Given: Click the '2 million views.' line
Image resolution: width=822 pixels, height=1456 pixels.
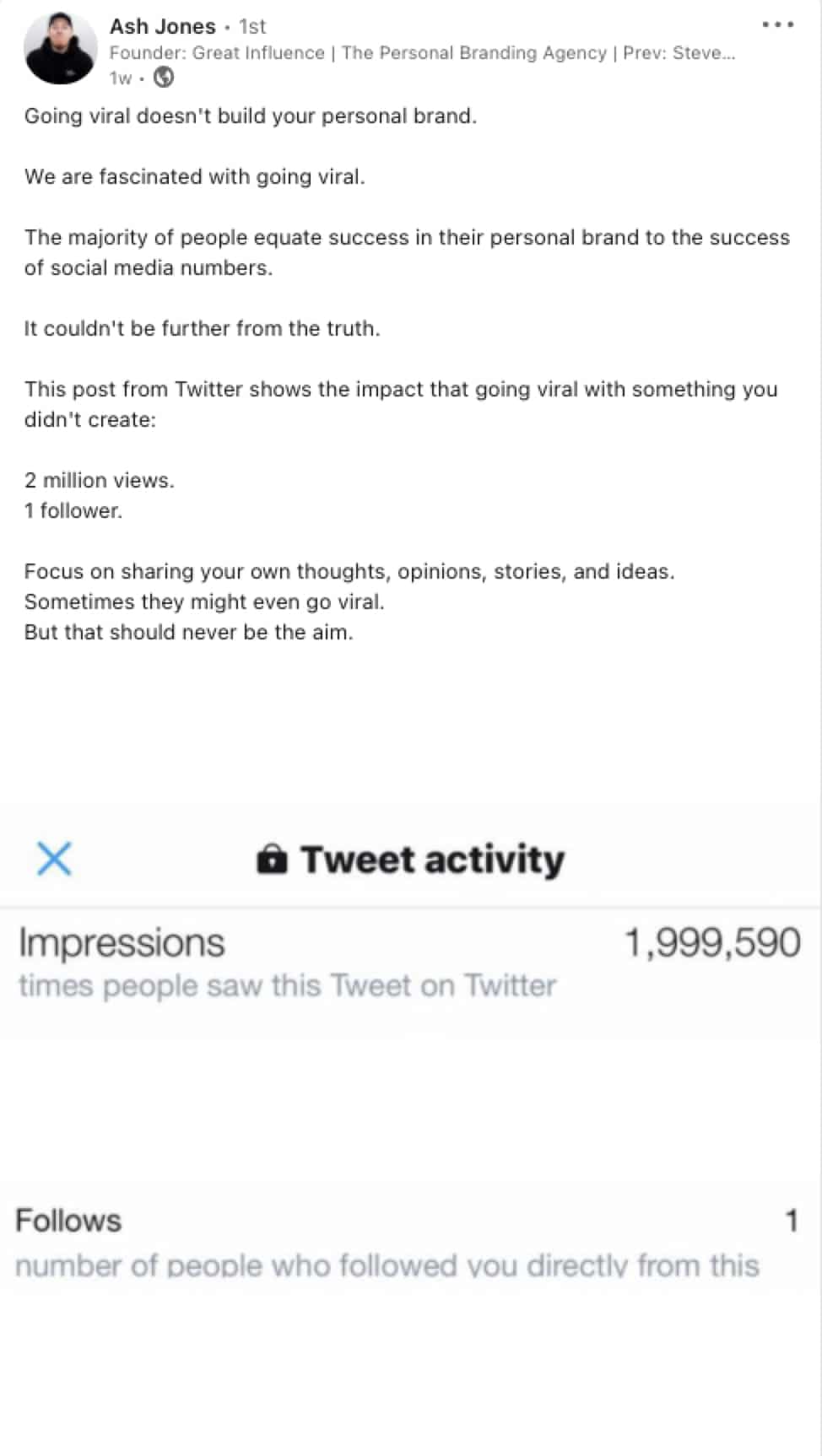Looking at the screenshot, I should click(100, 480).
